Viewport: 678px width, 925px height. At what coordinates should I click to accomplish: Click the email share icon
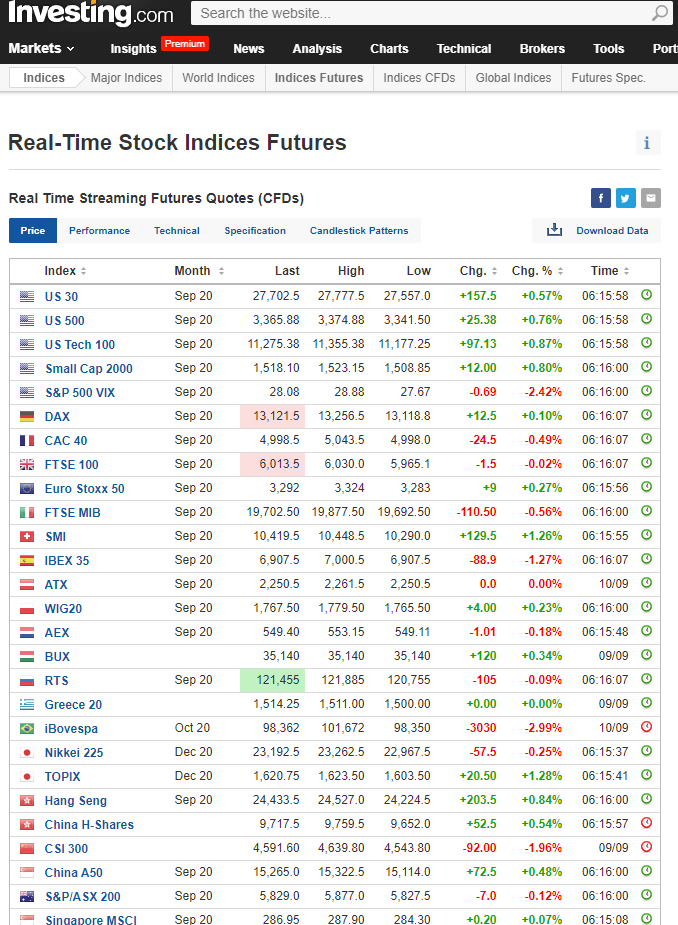651,198
